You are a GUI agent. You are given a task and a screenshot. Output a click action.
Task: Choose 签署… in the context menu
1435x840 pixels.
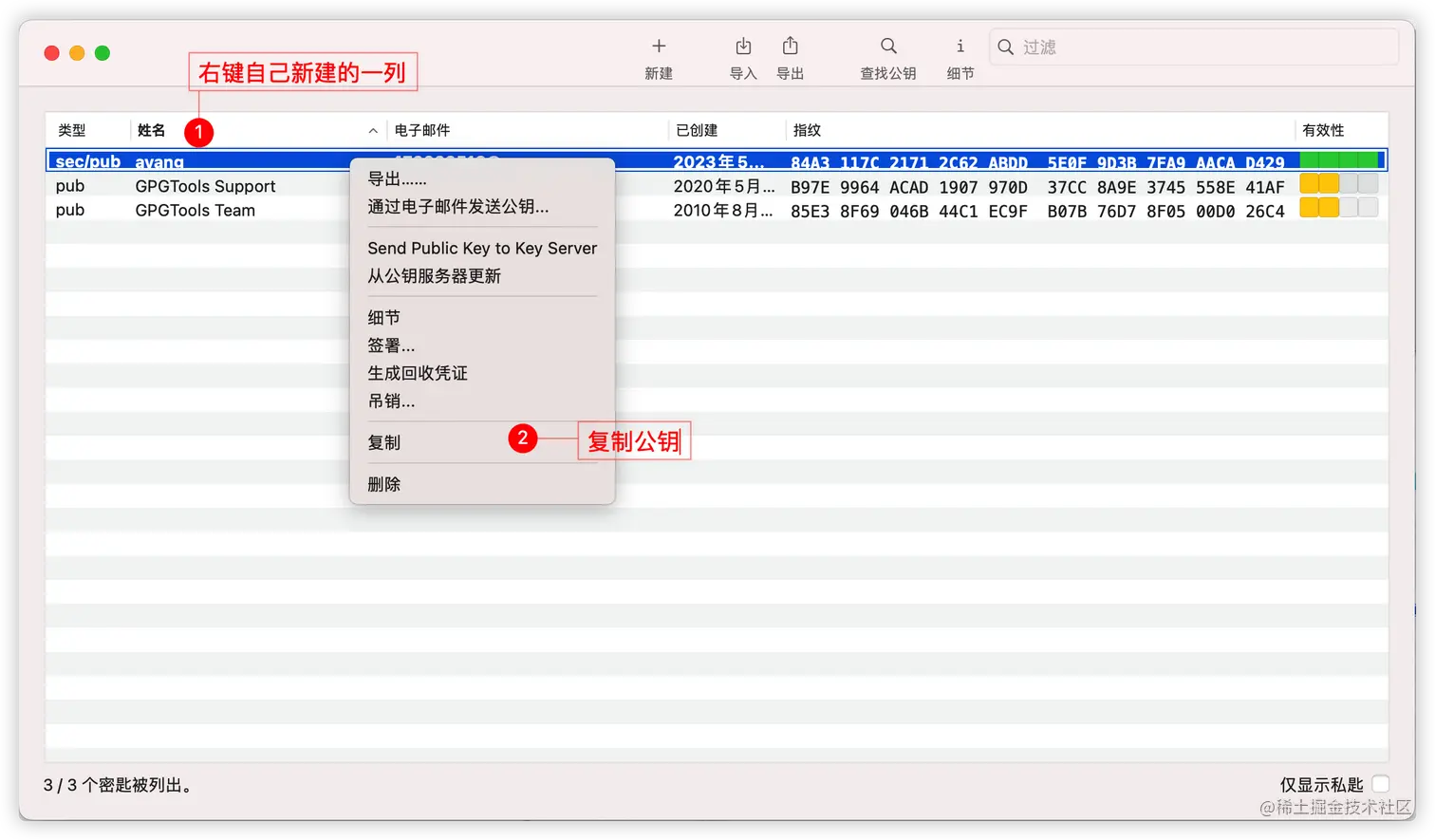pos(482,345)
